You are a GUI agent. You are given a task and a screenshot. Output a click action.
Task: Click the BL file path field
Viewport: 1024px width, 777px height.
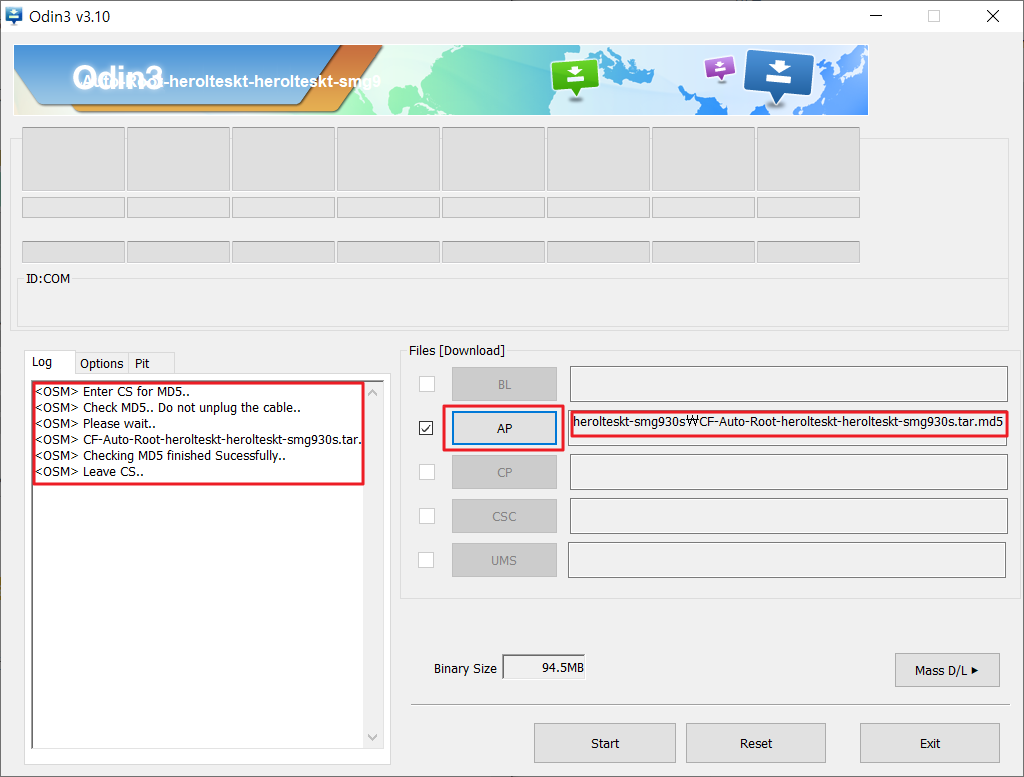click(x=789, y=384)
